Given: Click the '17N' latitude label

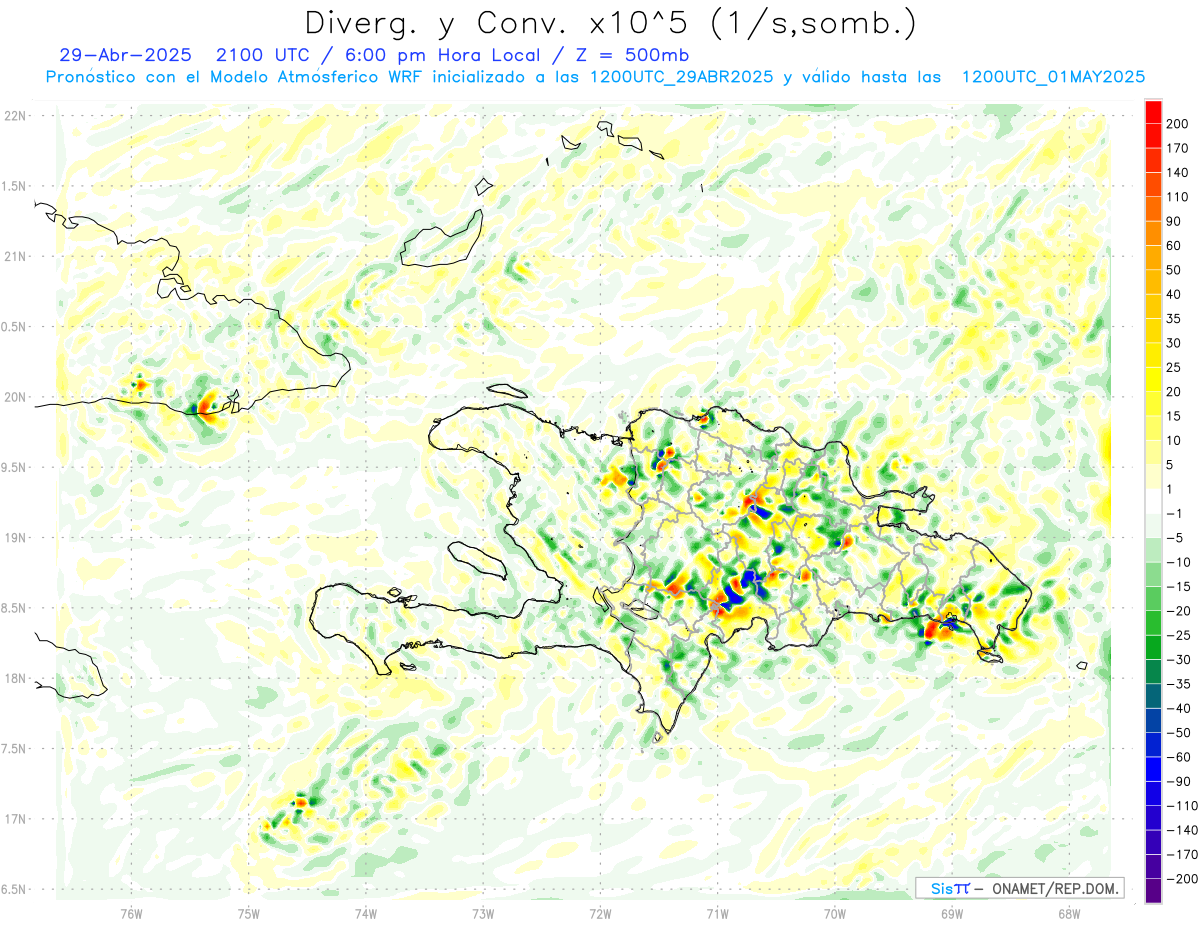Looking at the screenshot, I should [15, 819].
